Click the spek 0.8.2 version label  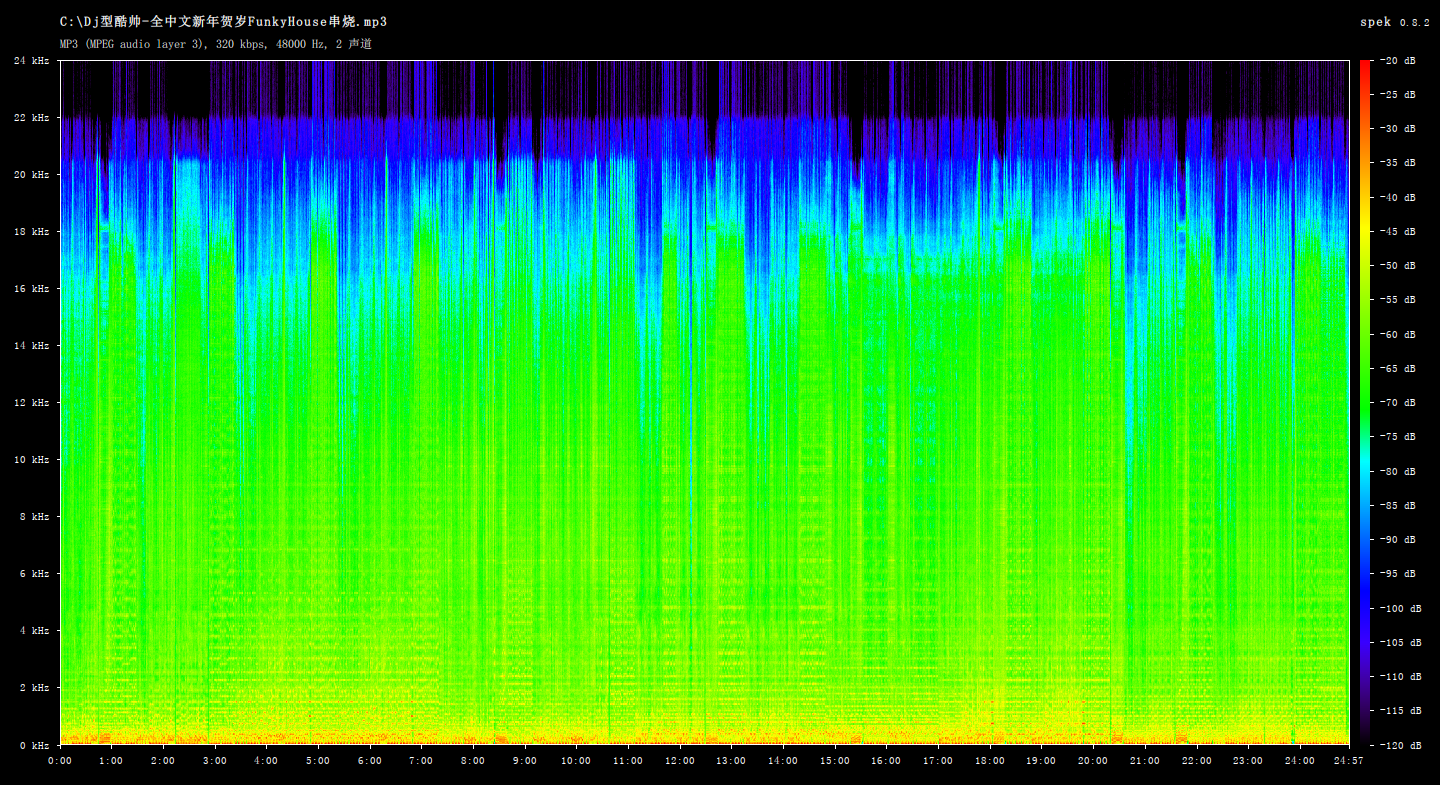[1396, 22]
